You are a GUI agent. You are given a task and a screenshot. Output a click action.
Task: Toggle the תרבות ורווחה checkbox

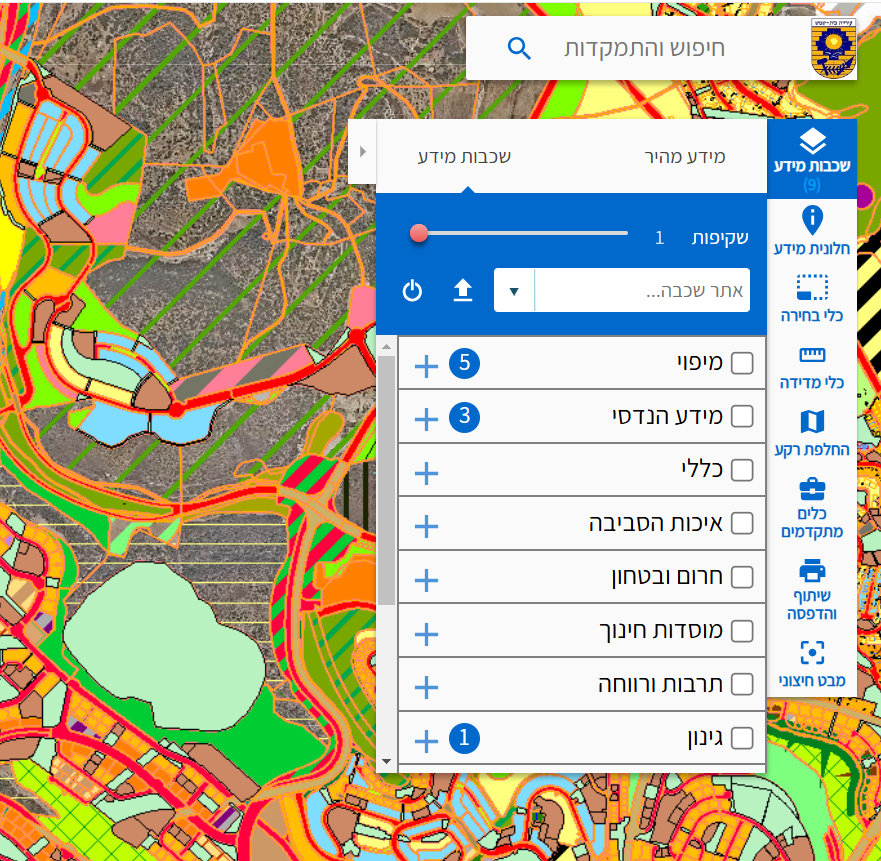coord(742,684)
